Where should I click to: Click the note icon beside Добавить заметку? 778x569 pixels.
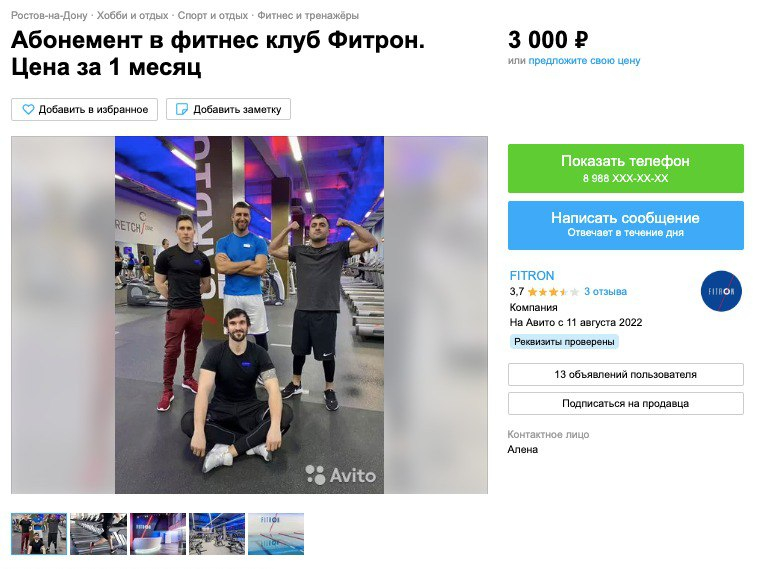point(182,109)
